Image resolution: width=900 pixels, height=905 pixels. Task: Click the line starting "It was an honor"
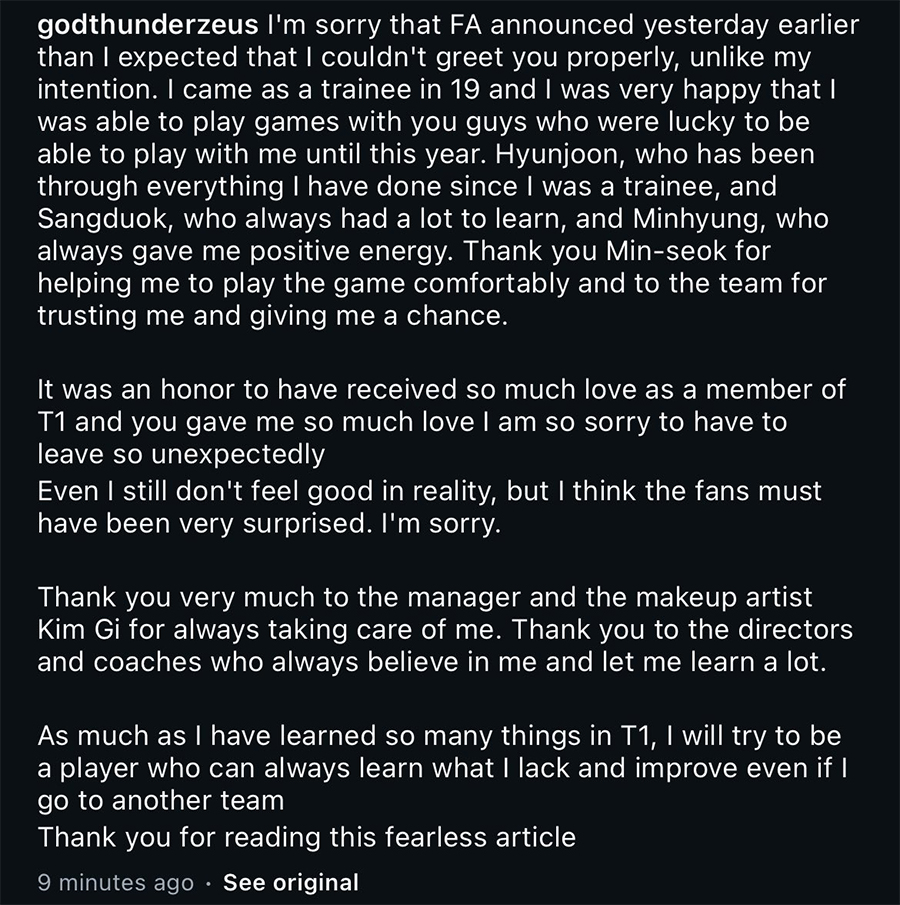pos(440,389)
